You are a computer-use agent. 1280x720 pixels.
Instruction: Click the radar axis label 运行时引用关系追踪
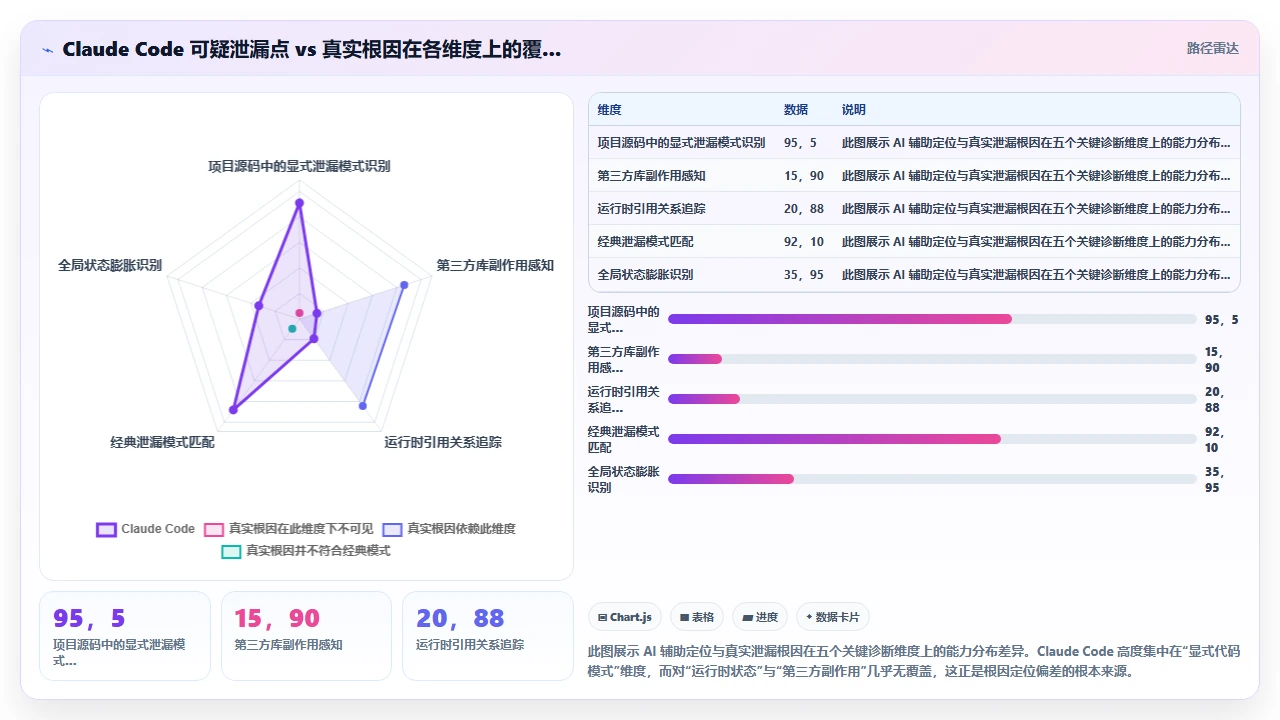pyautogui.click(x=443, y=442)
